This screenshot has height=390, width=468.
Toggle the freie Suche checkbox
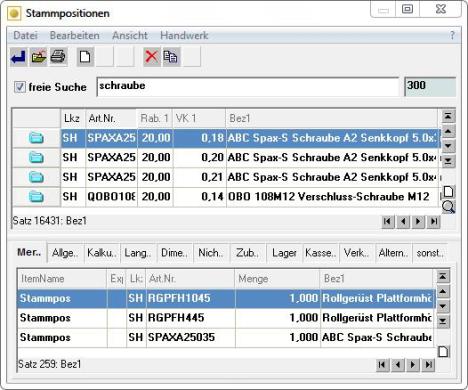click(x=20, y=87)
